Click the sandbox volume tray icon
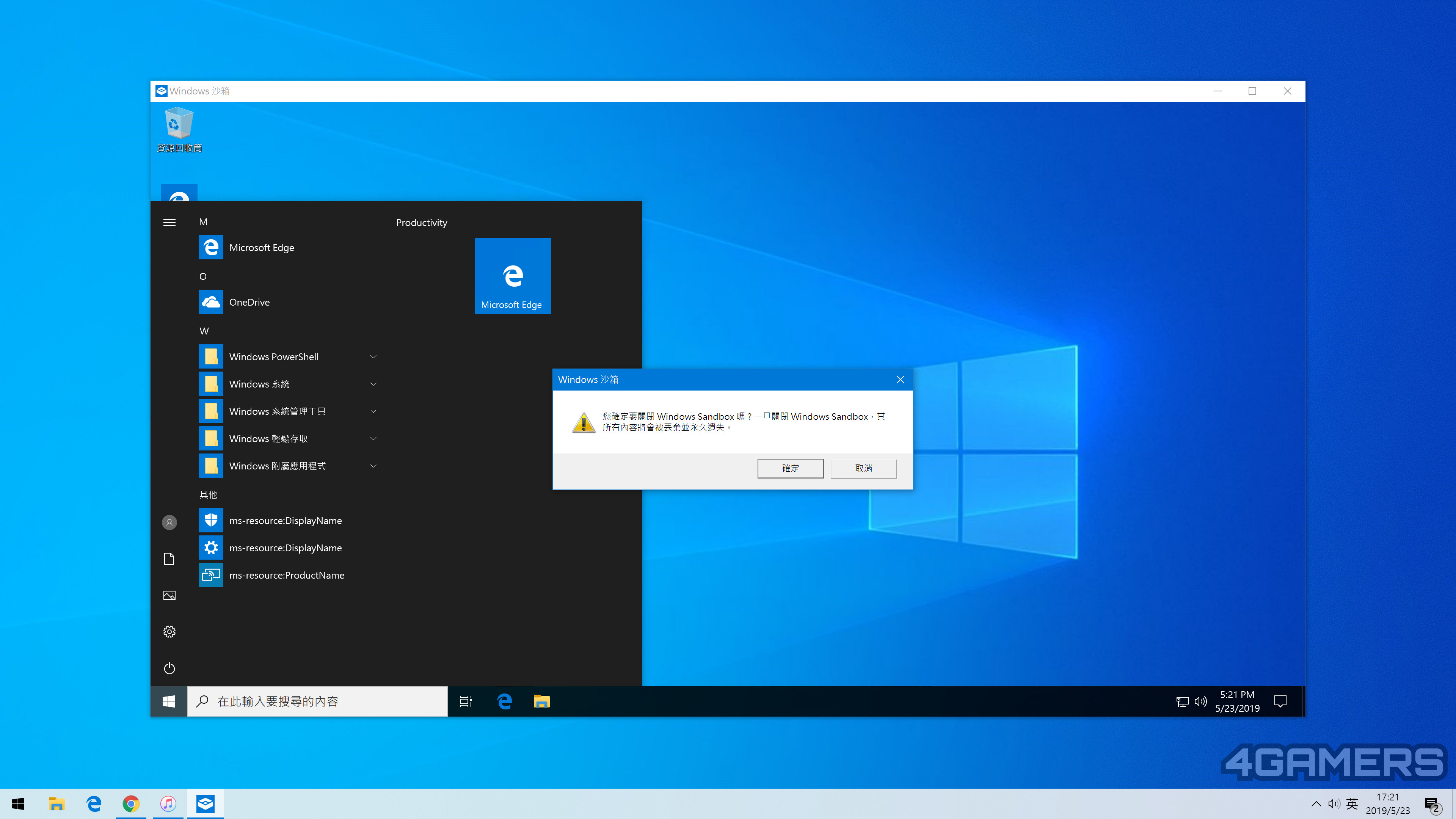The image size is (1456, 819). coord(1200,701)
